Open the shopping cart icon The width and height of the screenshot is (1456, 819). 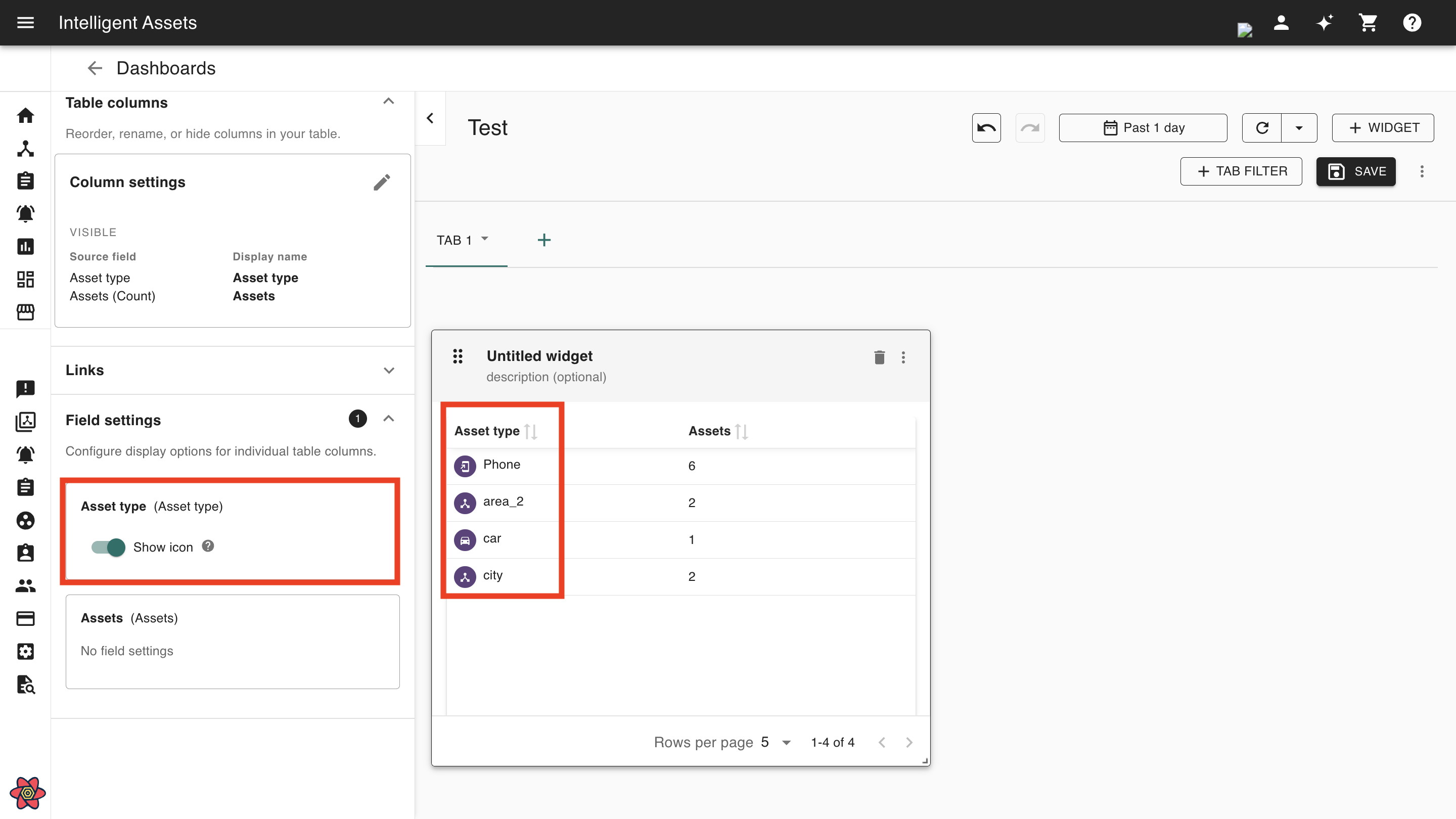tap(1368, 23)
